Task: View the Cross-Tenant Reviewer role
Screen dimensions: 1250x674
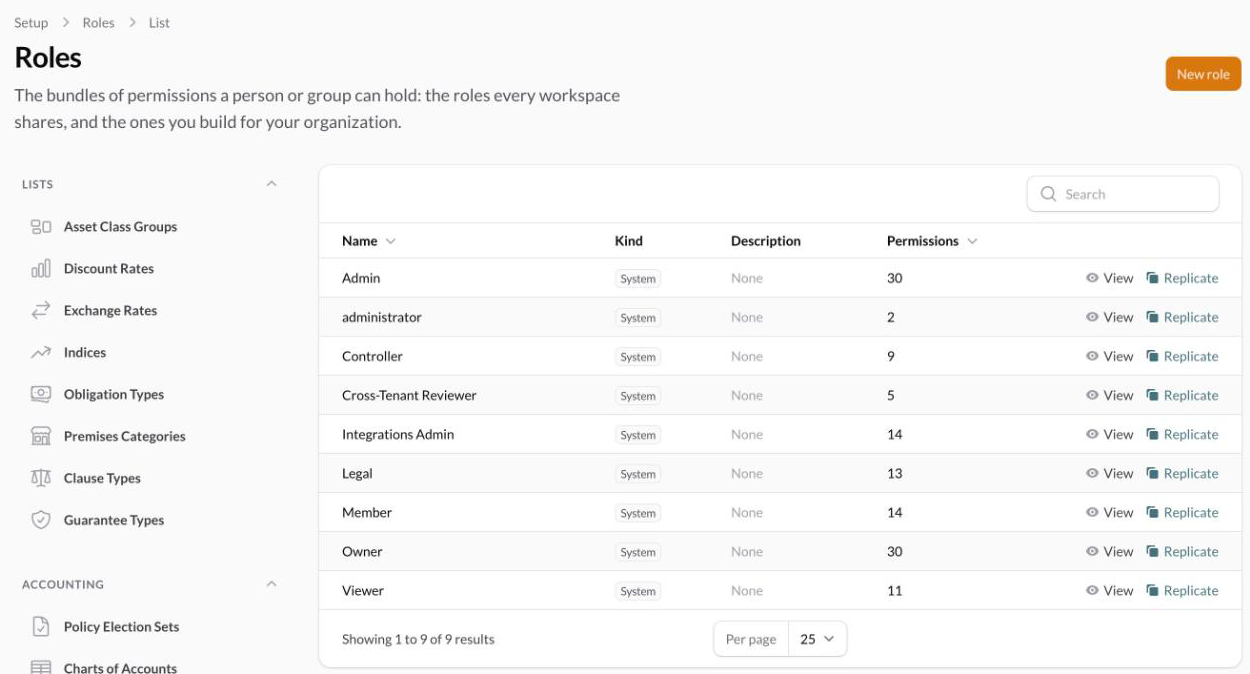Action: click(x=1110, y=395)
